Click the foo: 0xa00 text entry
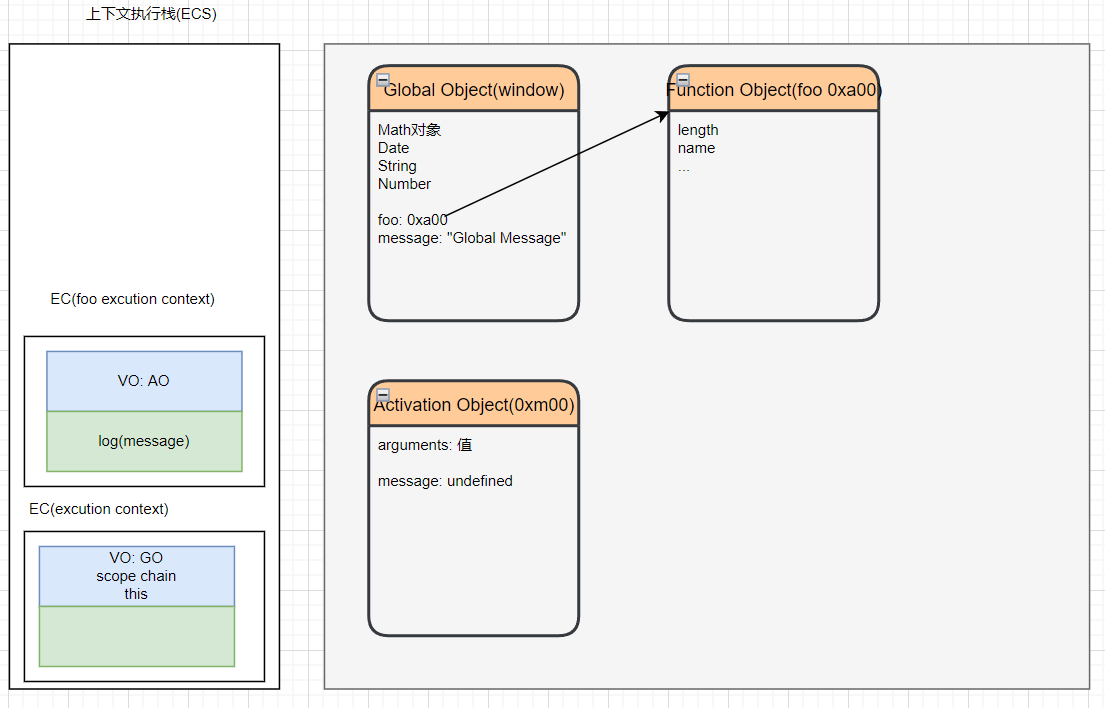 point(412,220)
